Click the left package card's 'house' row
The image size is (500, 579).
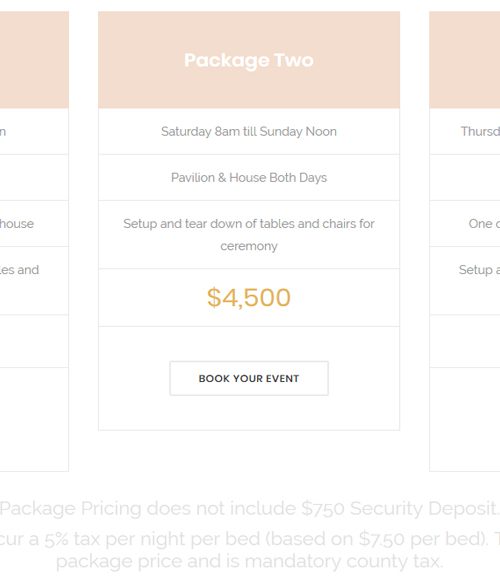34,224
